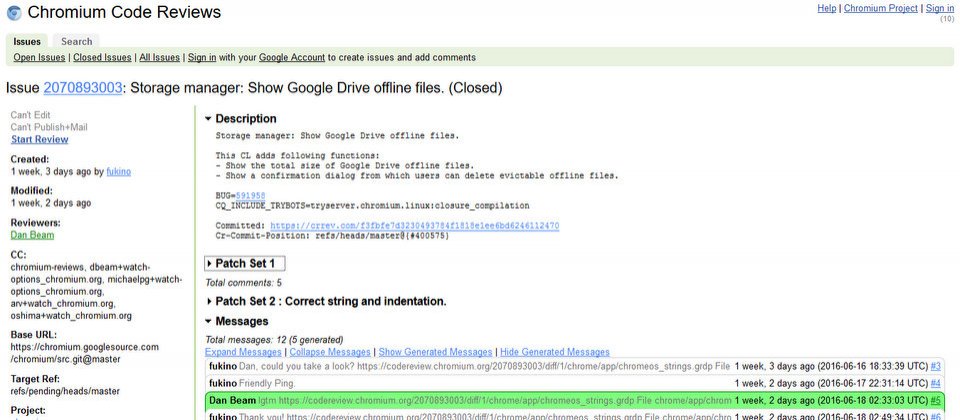The width and height of the screenshot is (960, 420).
Task: Open the crrev.com commit link
Action: coord(414,226)
